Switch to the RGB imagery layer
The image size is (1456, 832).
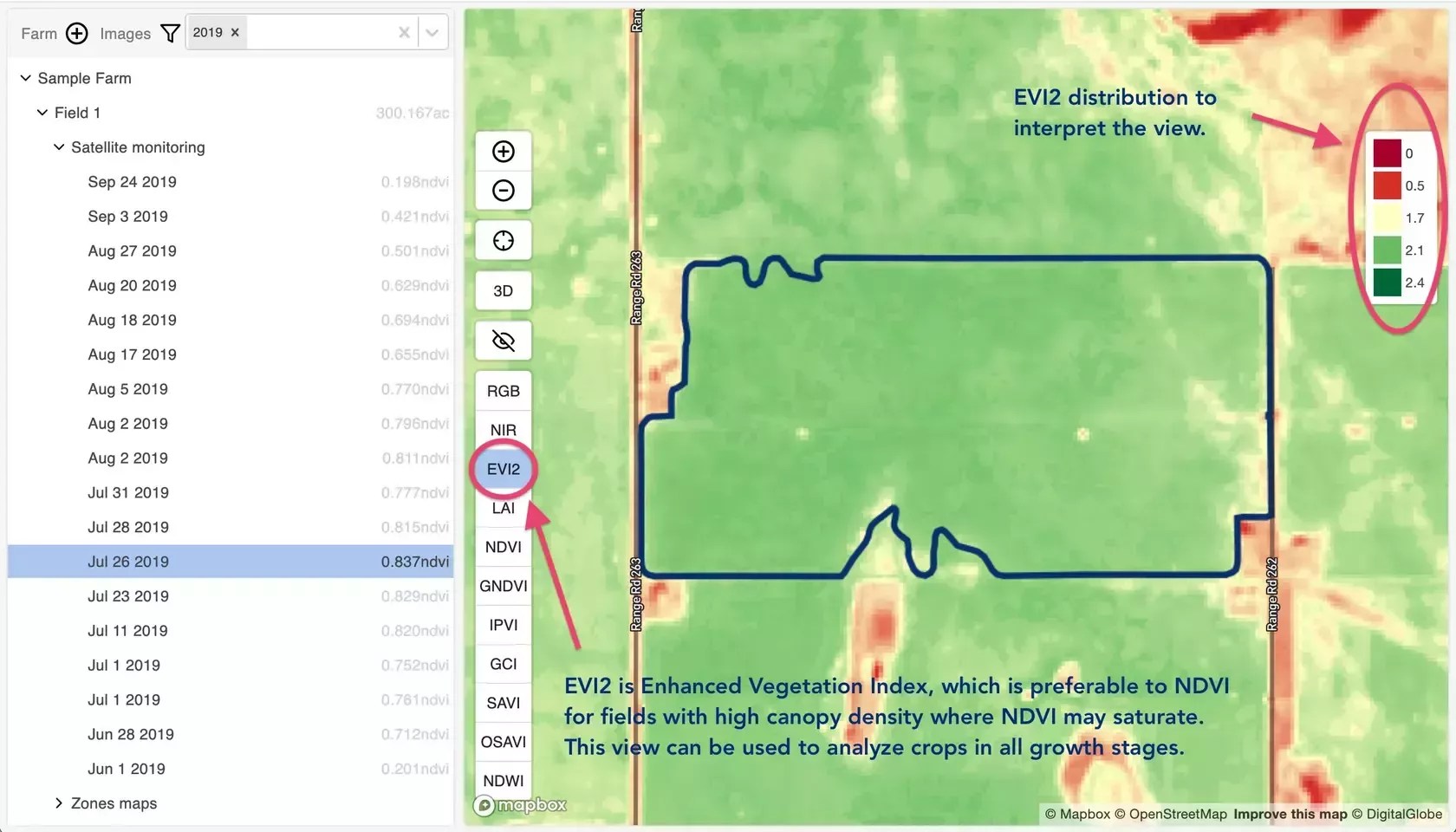coord(503,390)
